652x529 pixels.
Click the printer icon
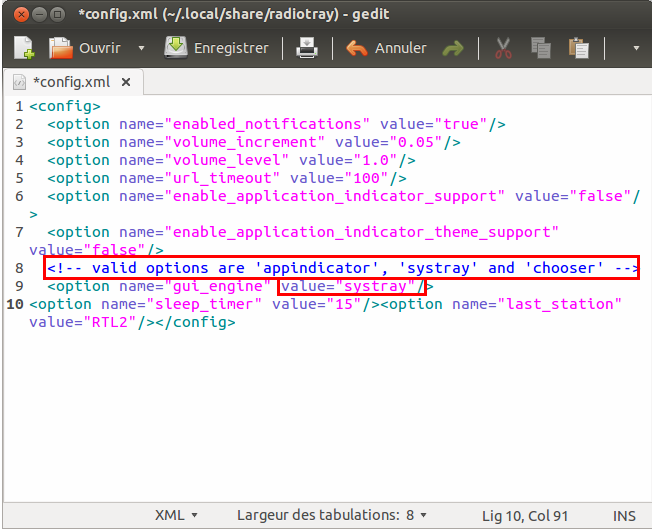tap(307, 48)
